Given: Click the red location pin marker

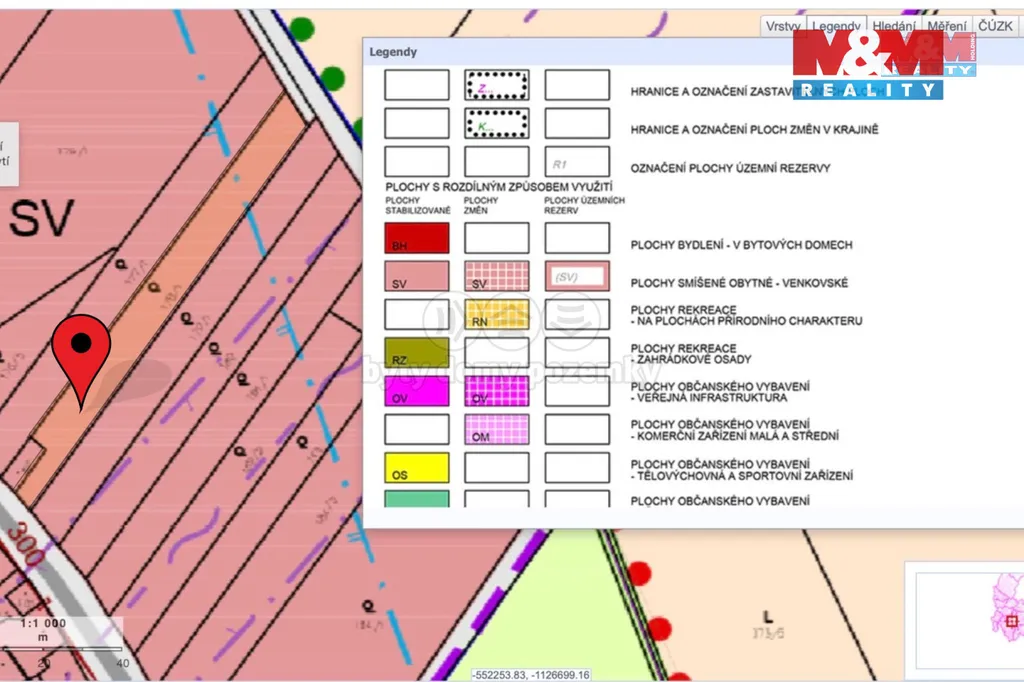Looking at the screenshot, I should point(80,352).
